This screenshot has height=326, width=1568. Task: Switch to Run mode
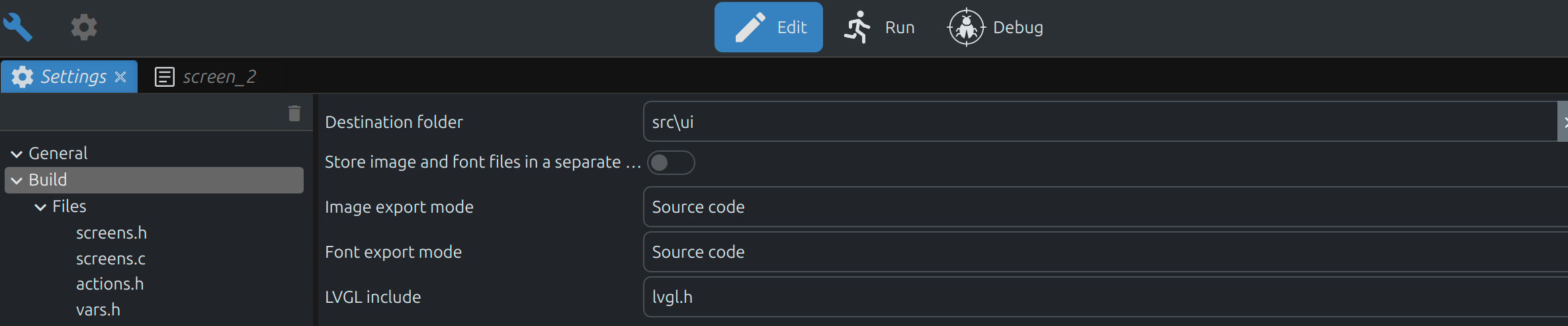pos(879,27)
